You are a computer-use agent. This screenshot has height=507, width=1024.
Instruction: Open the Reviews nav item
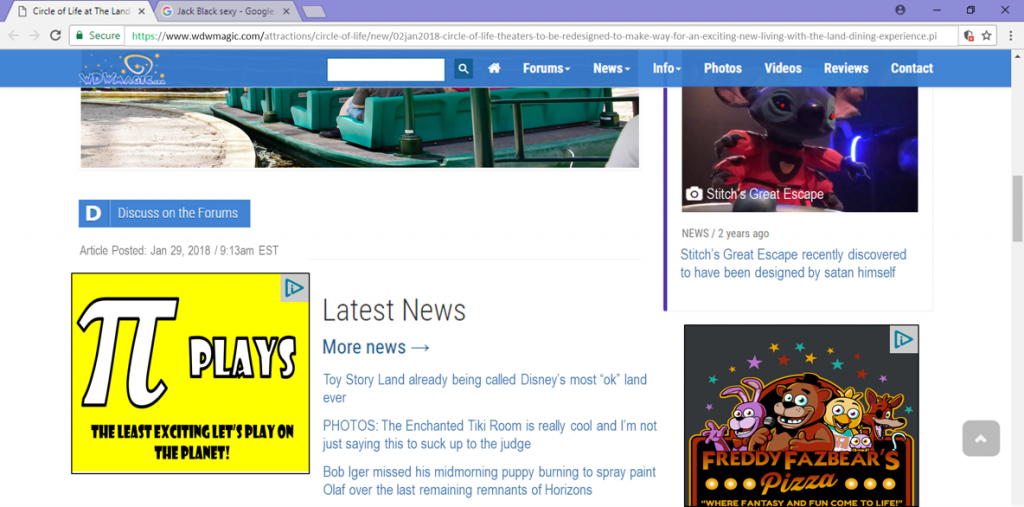846,68
